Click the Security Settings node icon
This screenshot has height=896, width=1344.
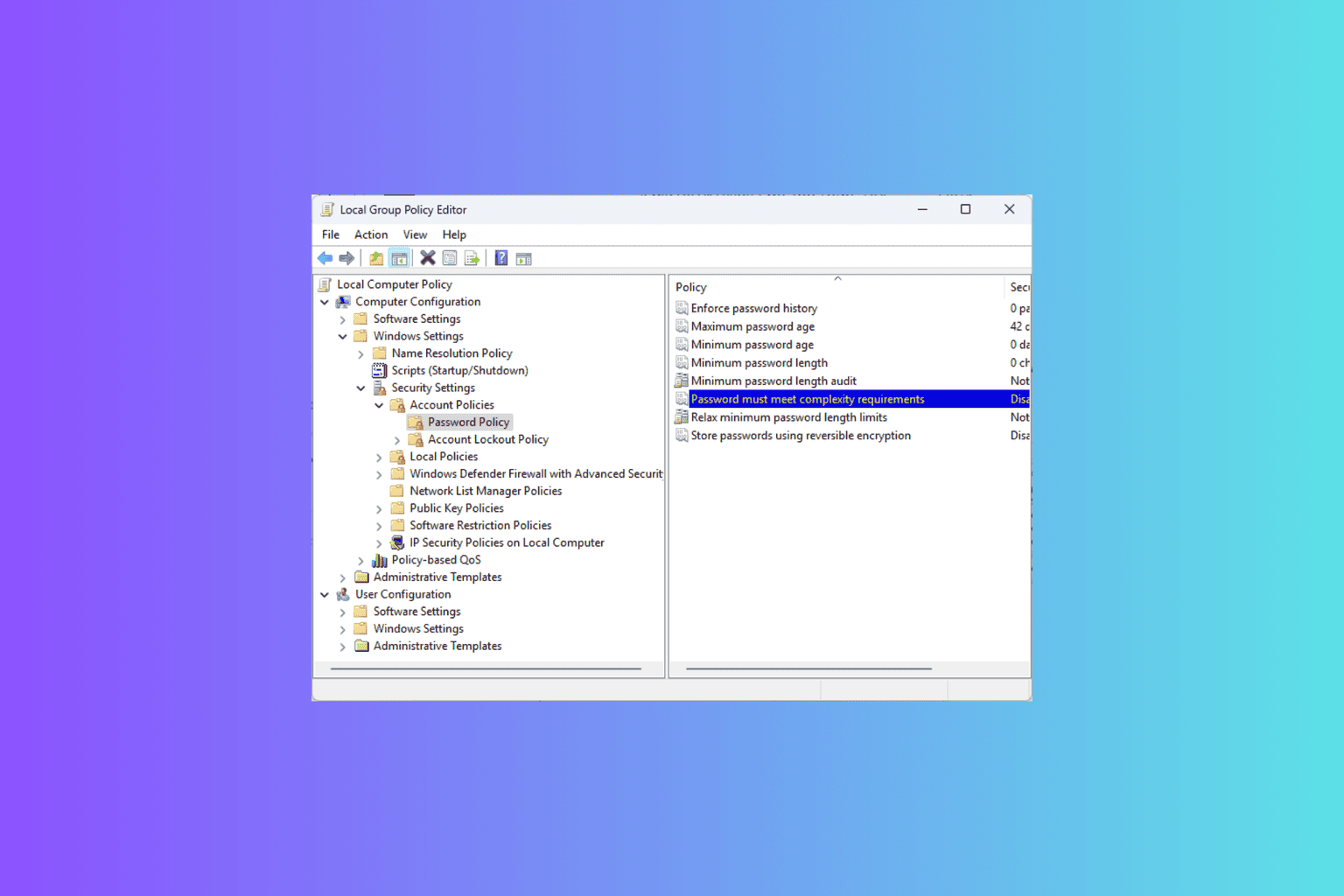pyautogui.click(x=380, y=388)
